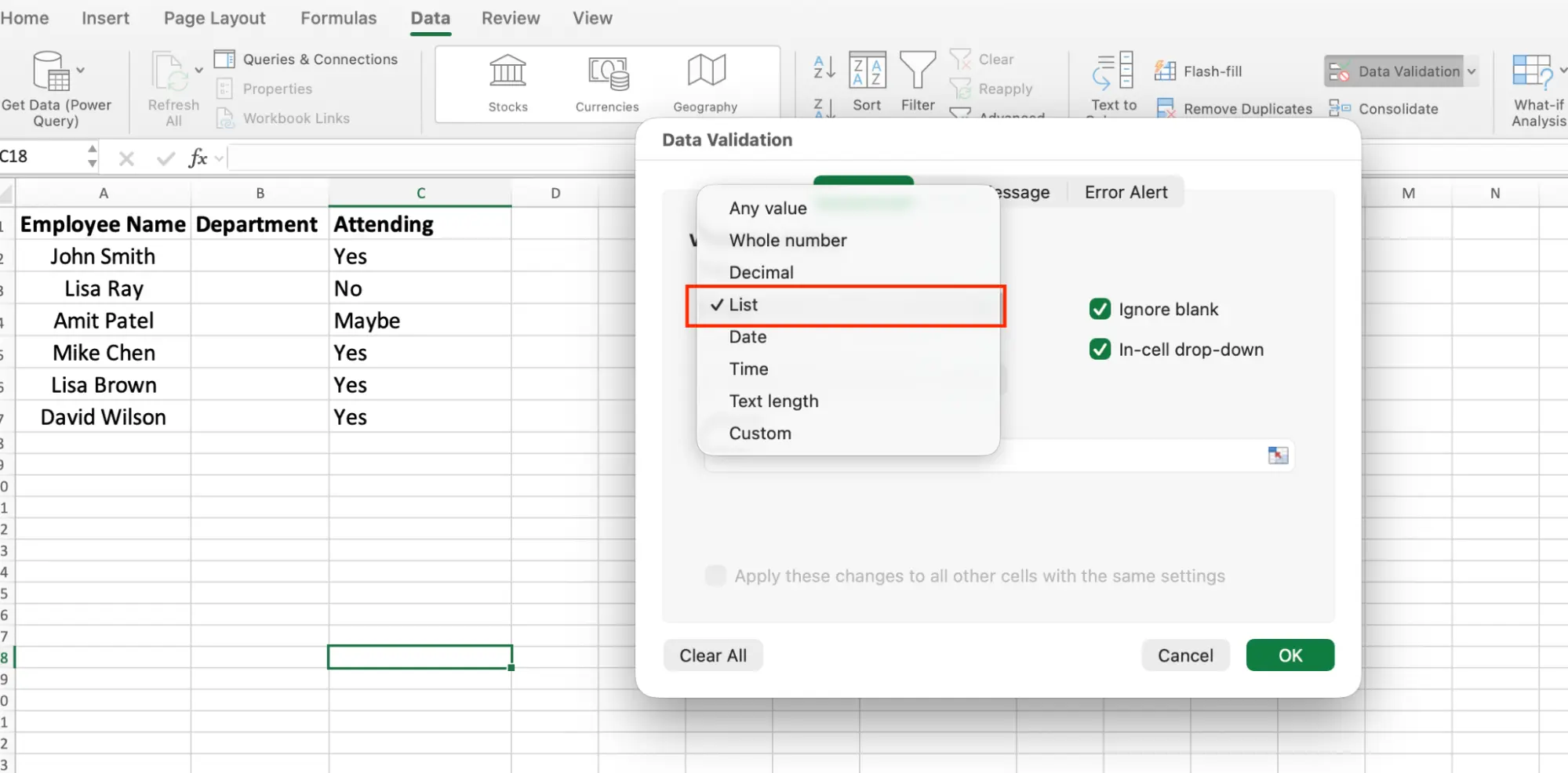
Task: Switch to the Error Alert tab
Action: coord(1126,191)
